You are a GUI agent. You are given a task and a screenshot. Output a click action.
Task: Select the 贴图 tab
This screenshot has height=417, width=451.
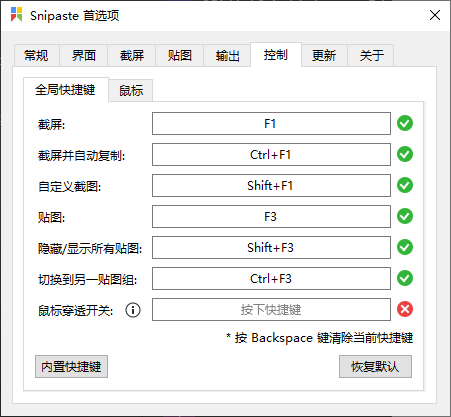pyautogui.click(x=180, y=55)
